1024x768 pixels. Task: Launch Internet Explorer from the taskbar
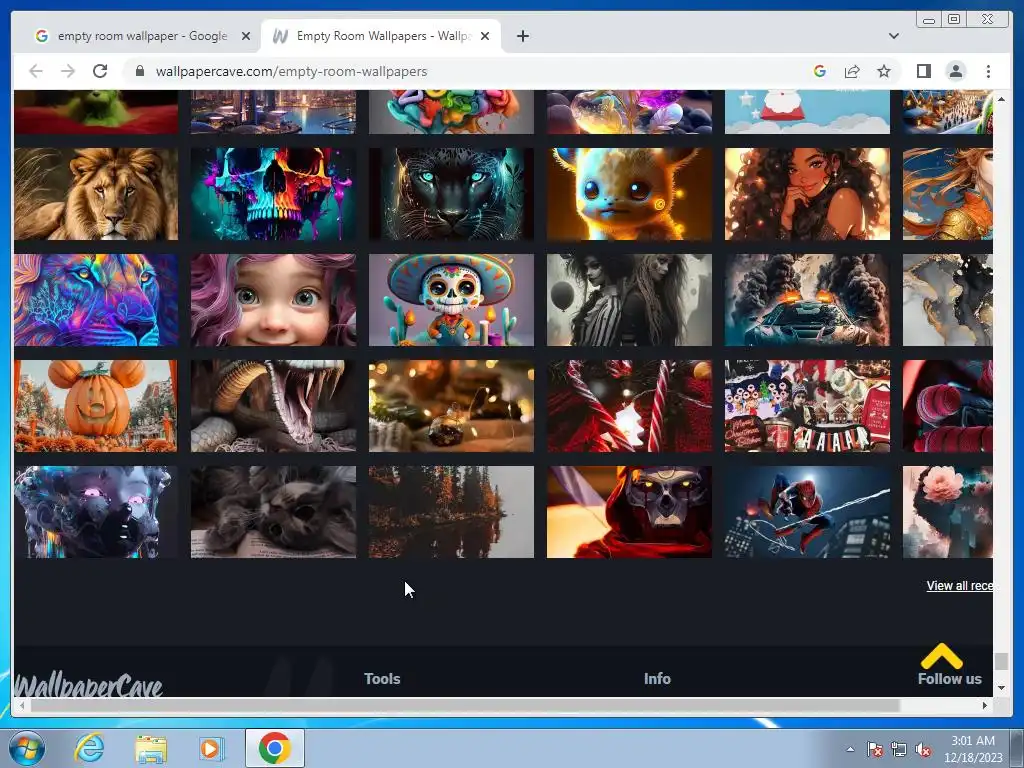pyautogui.click(x=89, y=748)
